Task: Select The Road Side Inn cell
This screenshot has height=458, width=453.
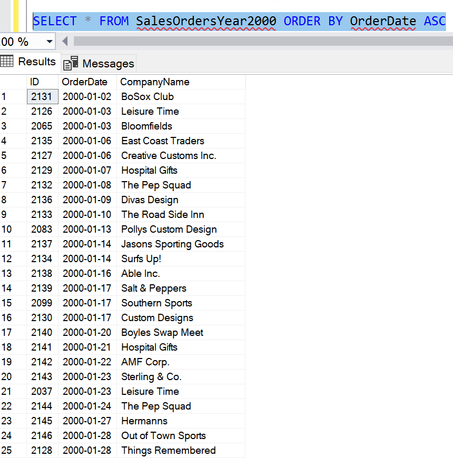Action: tap(181, 214)
